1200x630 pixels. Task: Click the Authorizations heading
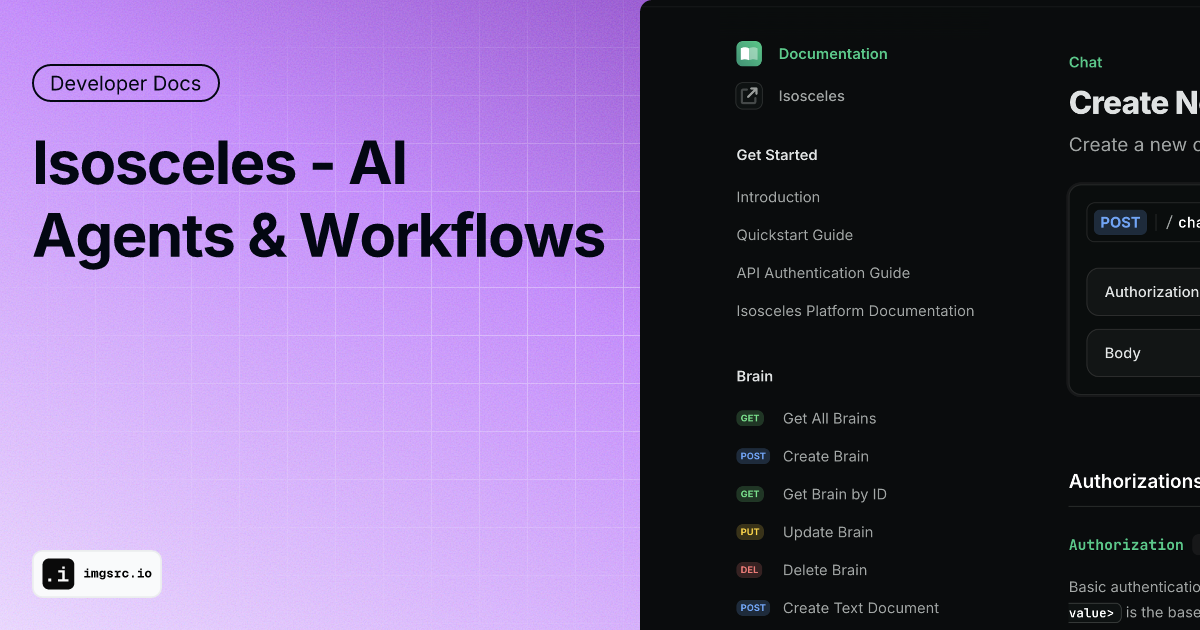coord(1134,481)
